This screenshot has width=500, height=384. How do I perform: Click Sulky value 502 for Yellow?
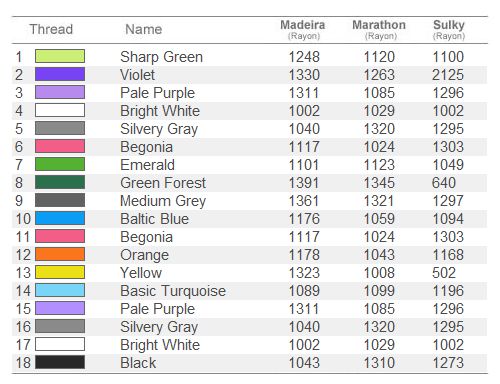point(444,273)
